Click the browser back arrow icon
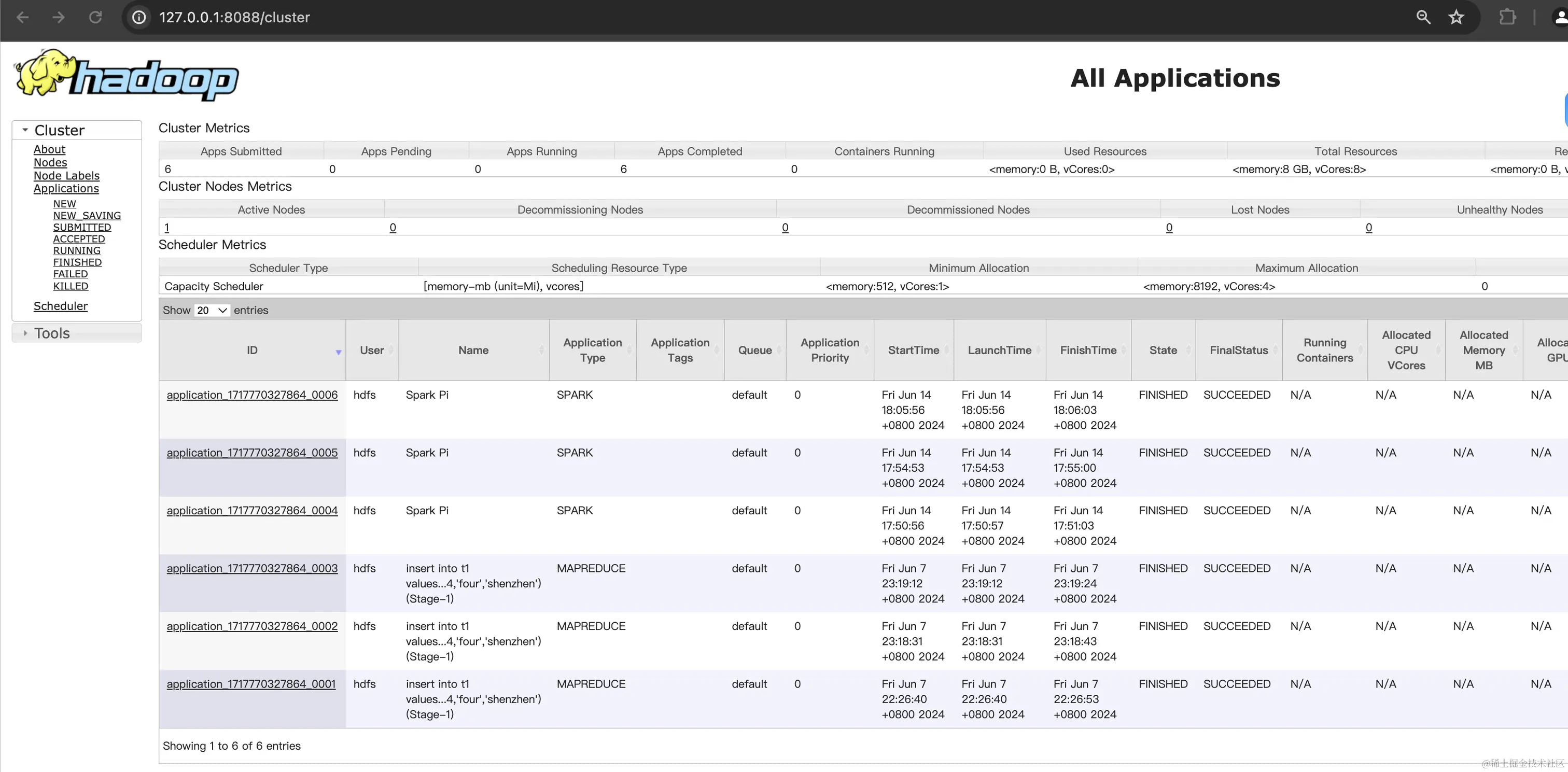1568x772 pixels. (x=22, y=17)
